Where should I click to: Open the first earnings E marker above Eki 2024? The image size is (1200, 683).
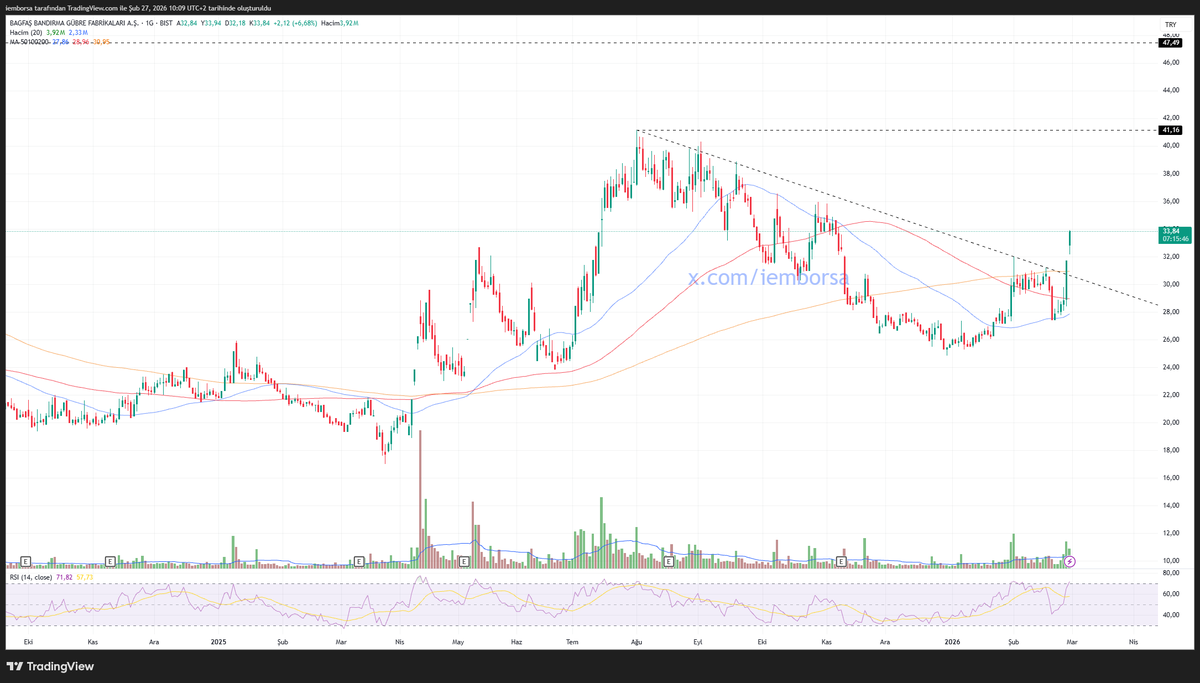[x=26, y=562]
